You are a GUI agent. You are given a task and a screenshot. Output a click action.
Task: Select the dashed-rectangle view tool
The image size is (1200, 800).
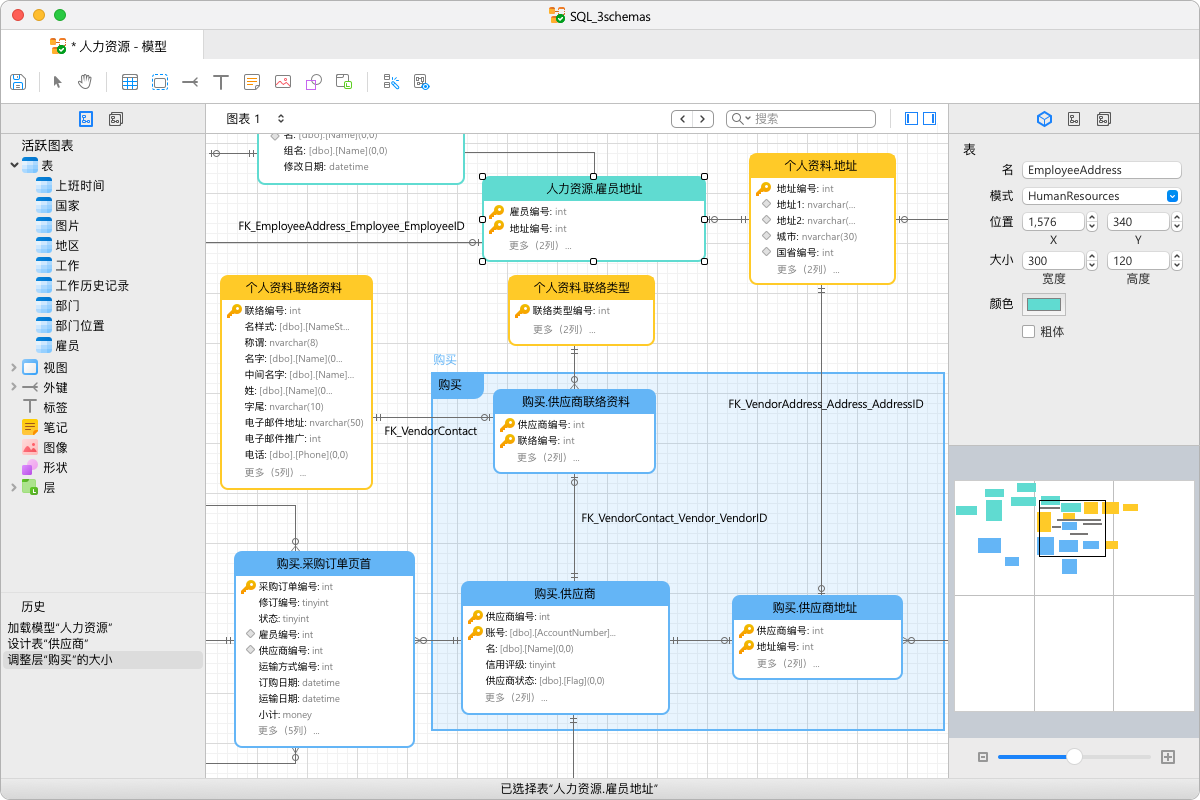(x=160, y=82)
